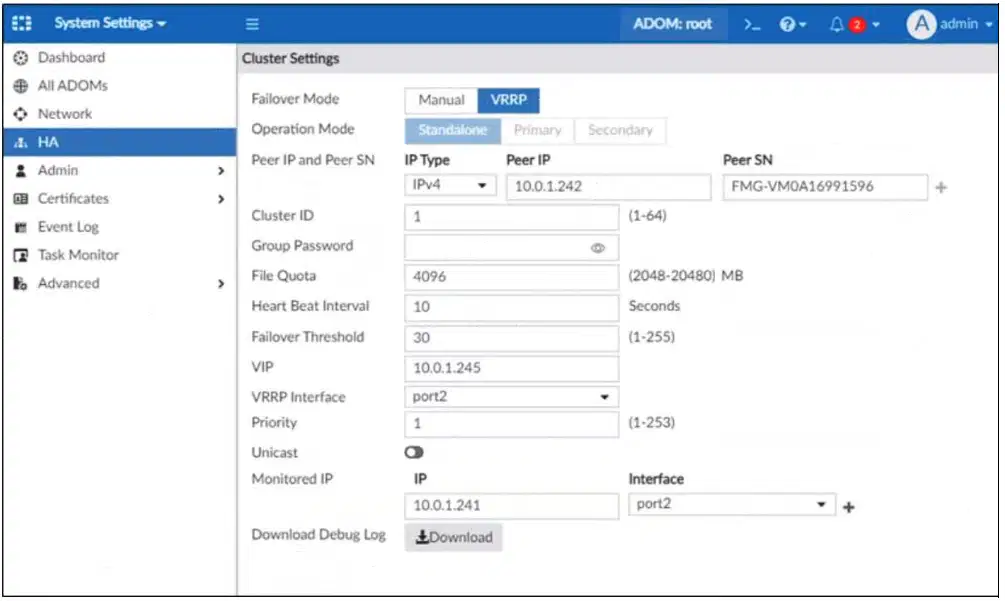The width and height of the screenshot is (1005, 601).
Task: Click the Heart Beat Interval field
Action: pos(511,307)
